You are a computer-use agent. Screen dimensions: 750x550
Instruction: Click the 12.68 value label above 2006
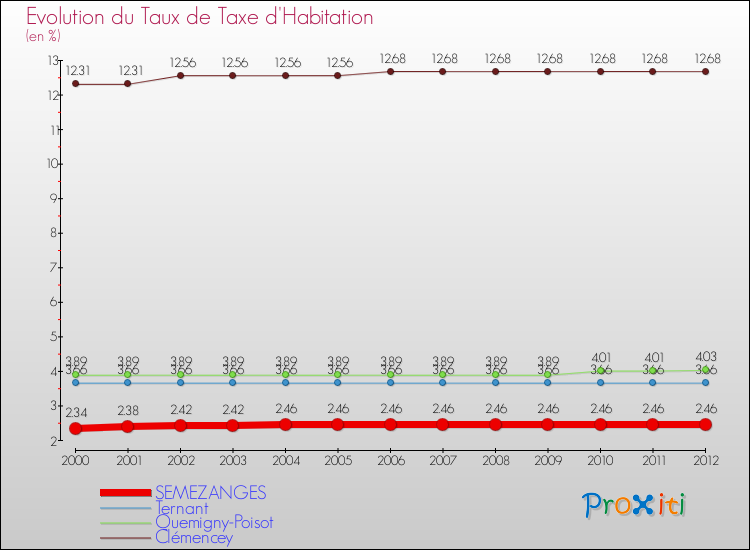(x=393, y=59)
